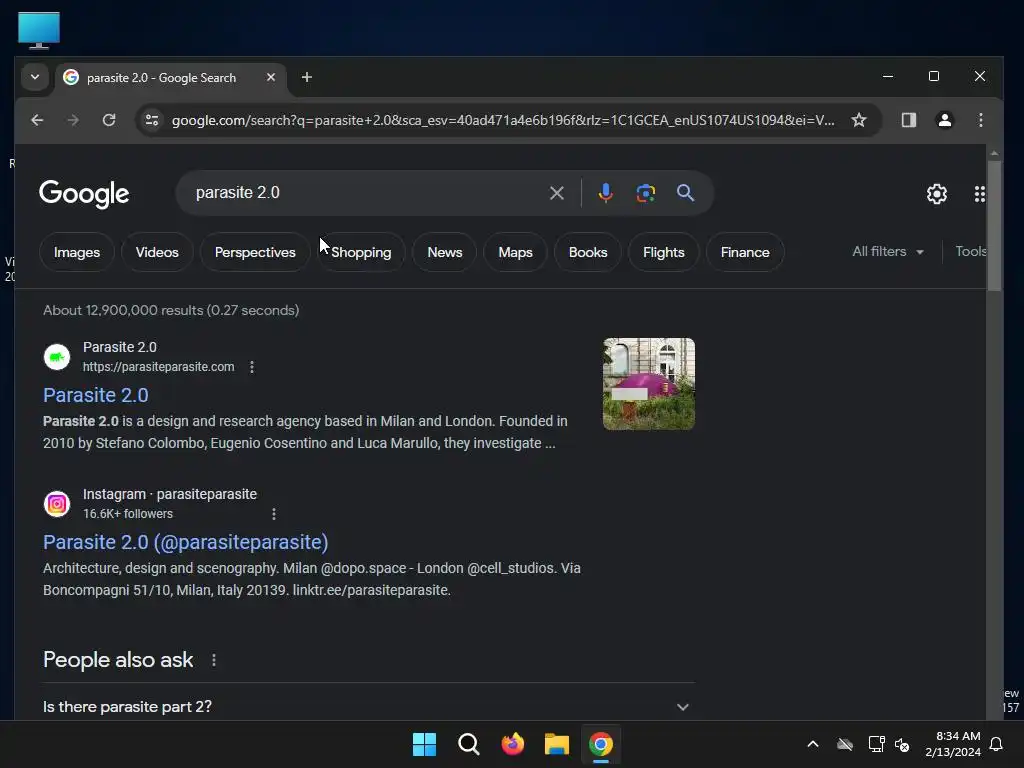Click the parasite site favicon
The height and width of the screenshot is (768, 1024).
click(x=57, y=357)
